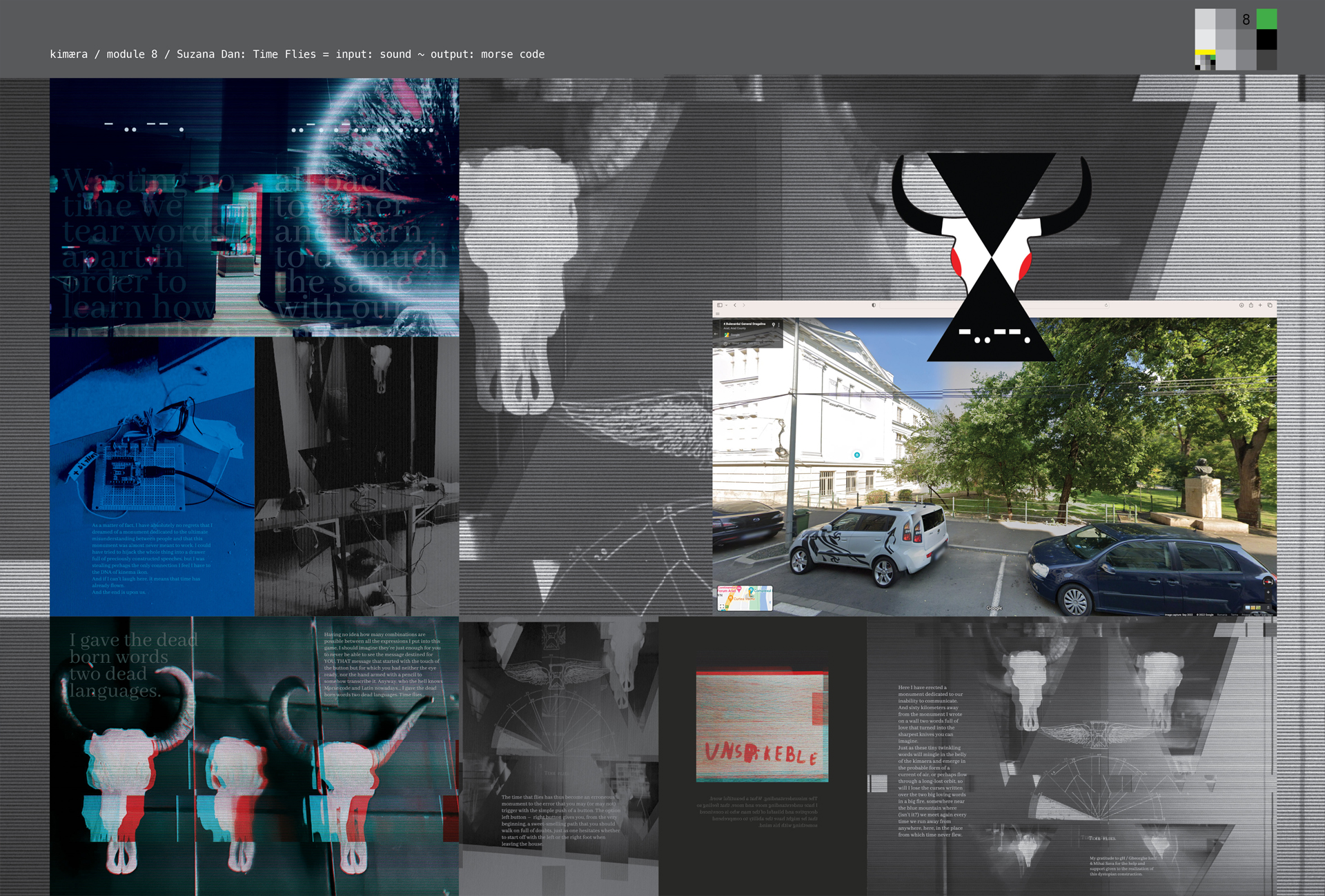This screenshot has height=896, width=1325.
Task: Close Street View with the X button
Action: coord(1268,326)
